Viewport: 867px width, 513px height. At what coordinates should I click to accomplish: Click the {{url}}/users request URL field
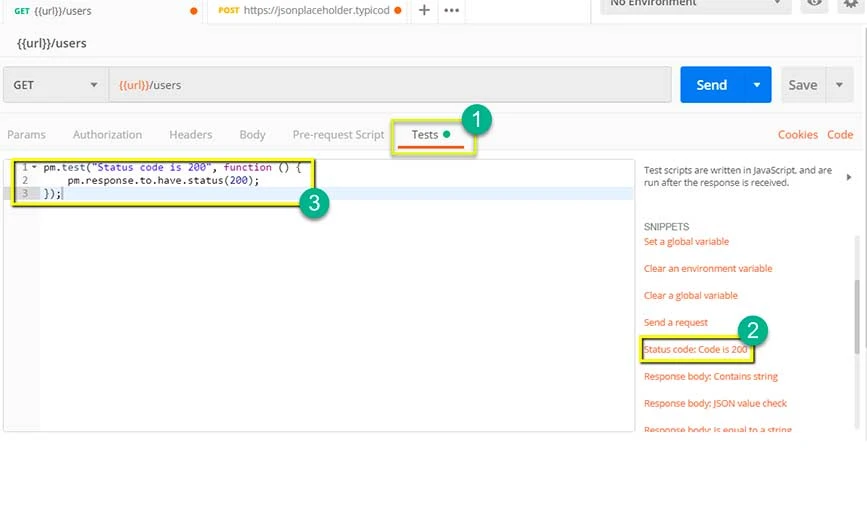(x=390, y=85)
